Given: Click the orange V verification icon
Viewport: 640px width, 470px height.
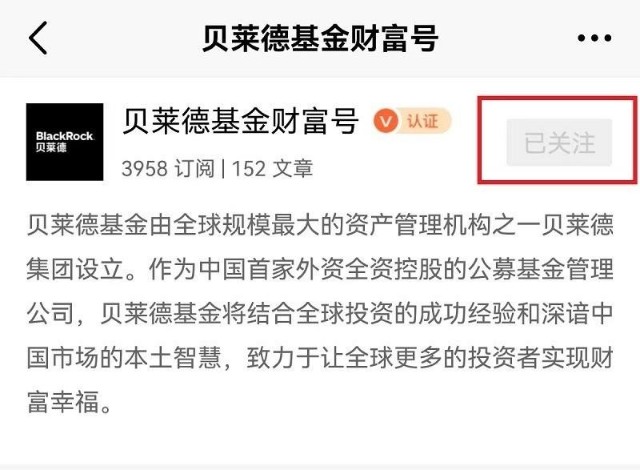Looking at the screenshot, I should (385, 121).
